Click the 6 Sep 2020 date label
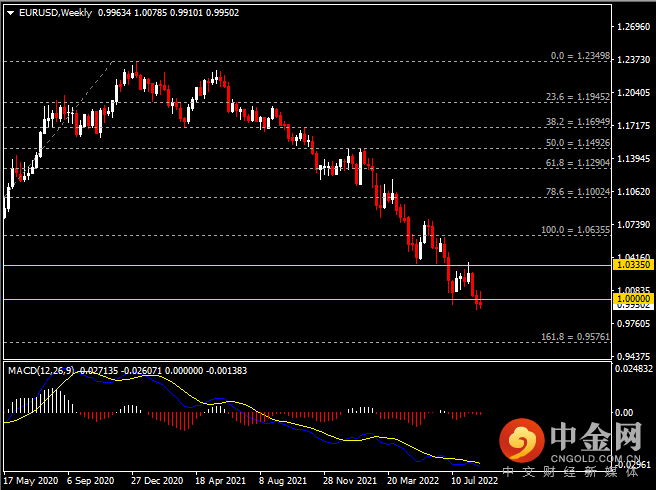This screenshot has height=490, width=656. click(90, 481)
